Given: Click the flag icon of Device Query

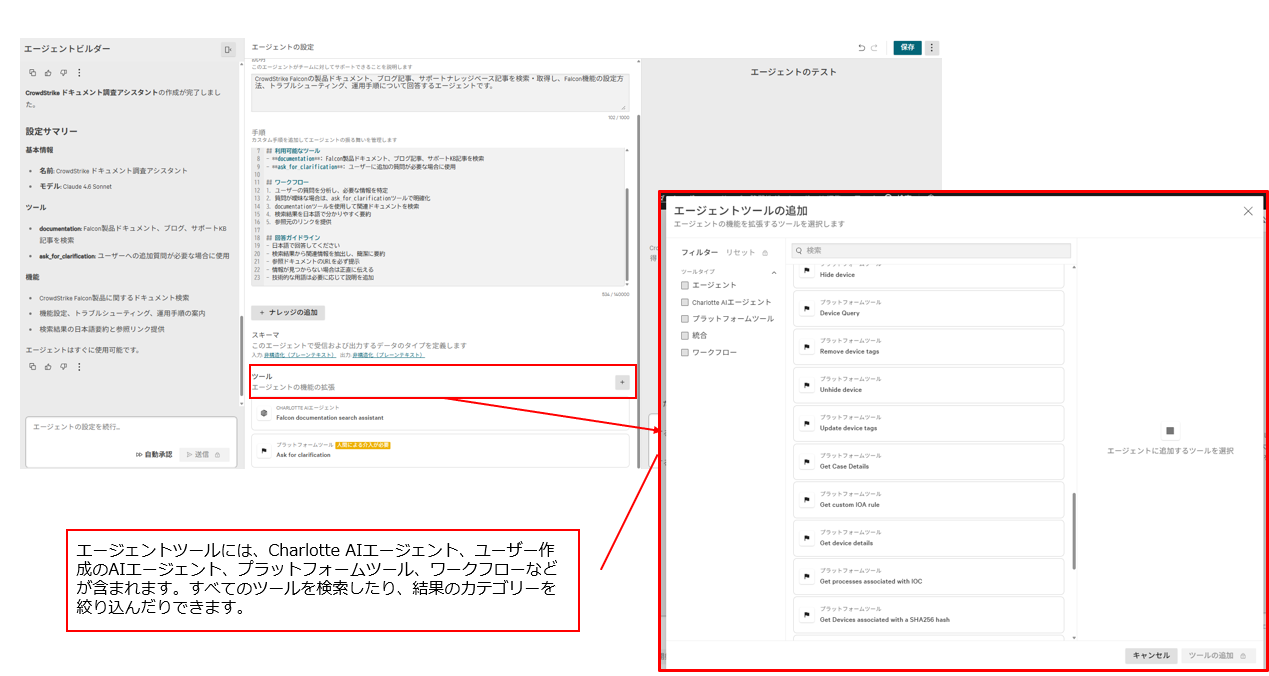Looking at the screenshot, I should (806, 309).
